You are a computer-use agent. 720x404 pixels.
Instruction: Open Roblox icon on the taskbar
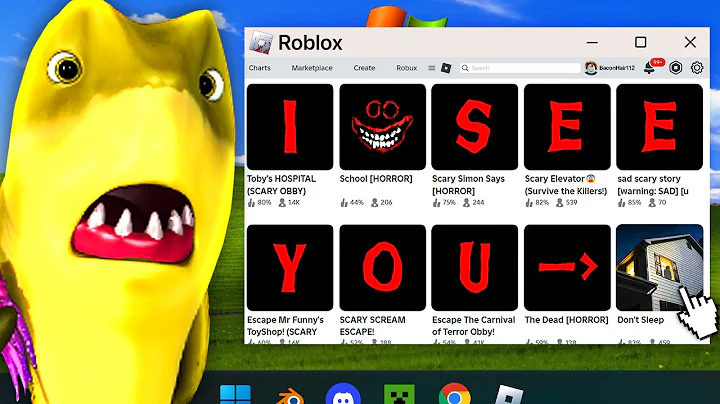click(509, 394)
